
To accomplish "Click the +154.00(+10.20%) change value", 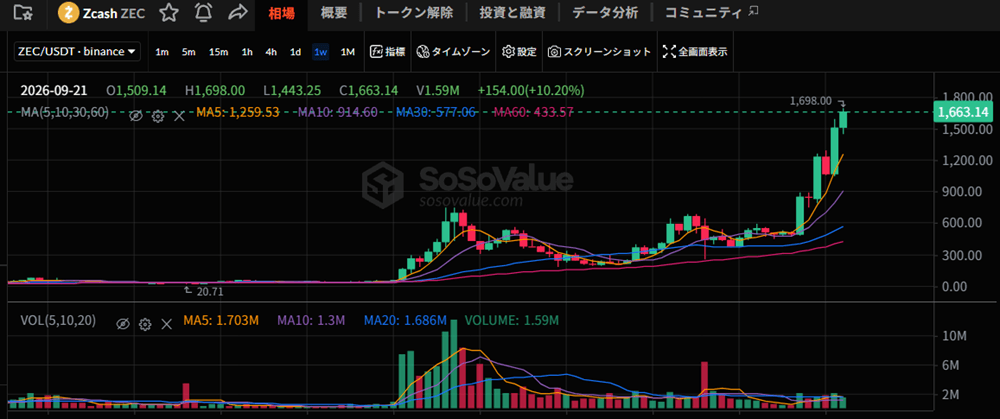I will click(531, 91).
